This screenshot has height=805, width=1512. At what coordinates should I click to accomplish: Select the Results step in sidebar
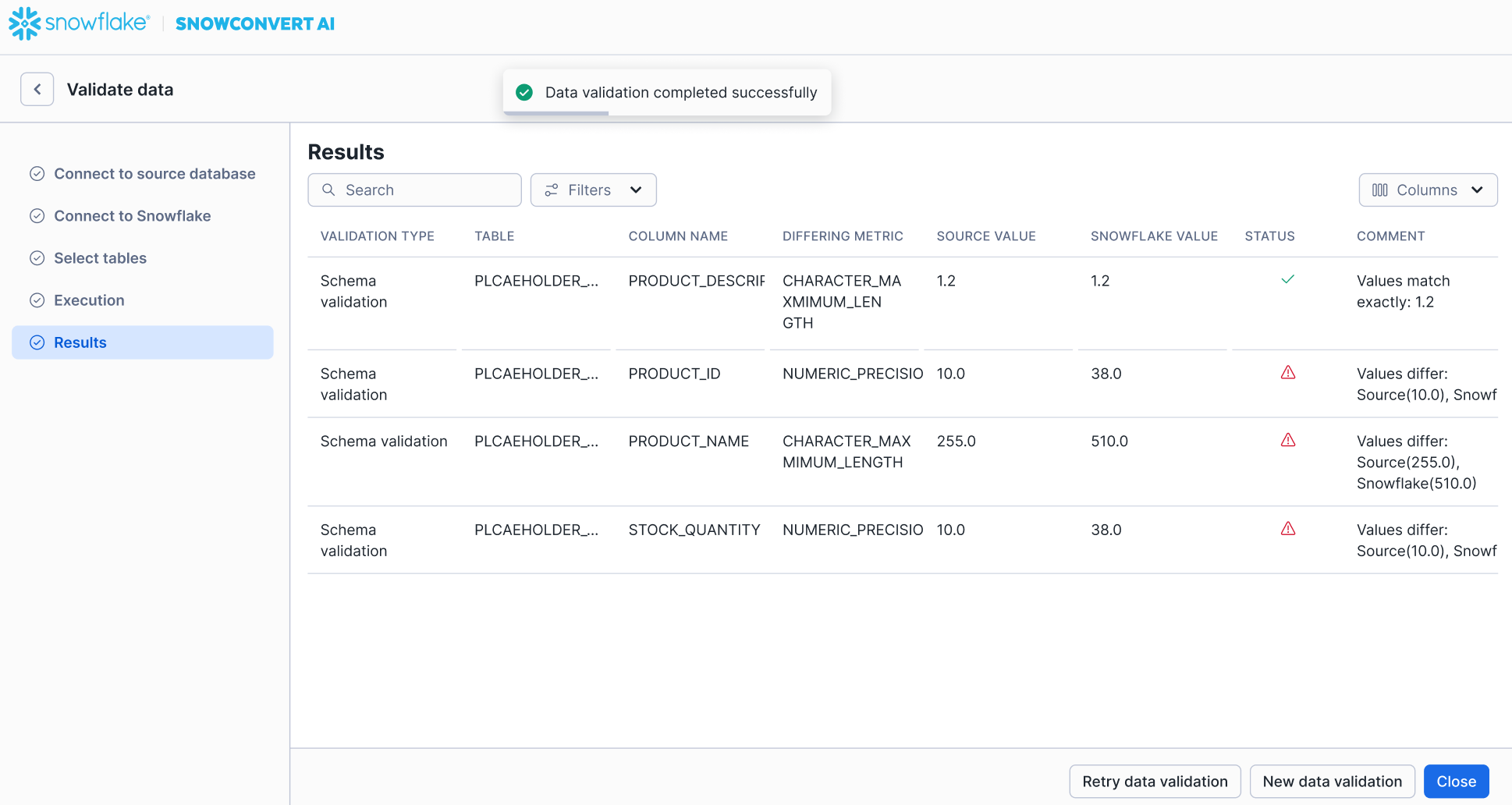coord(80,342)
